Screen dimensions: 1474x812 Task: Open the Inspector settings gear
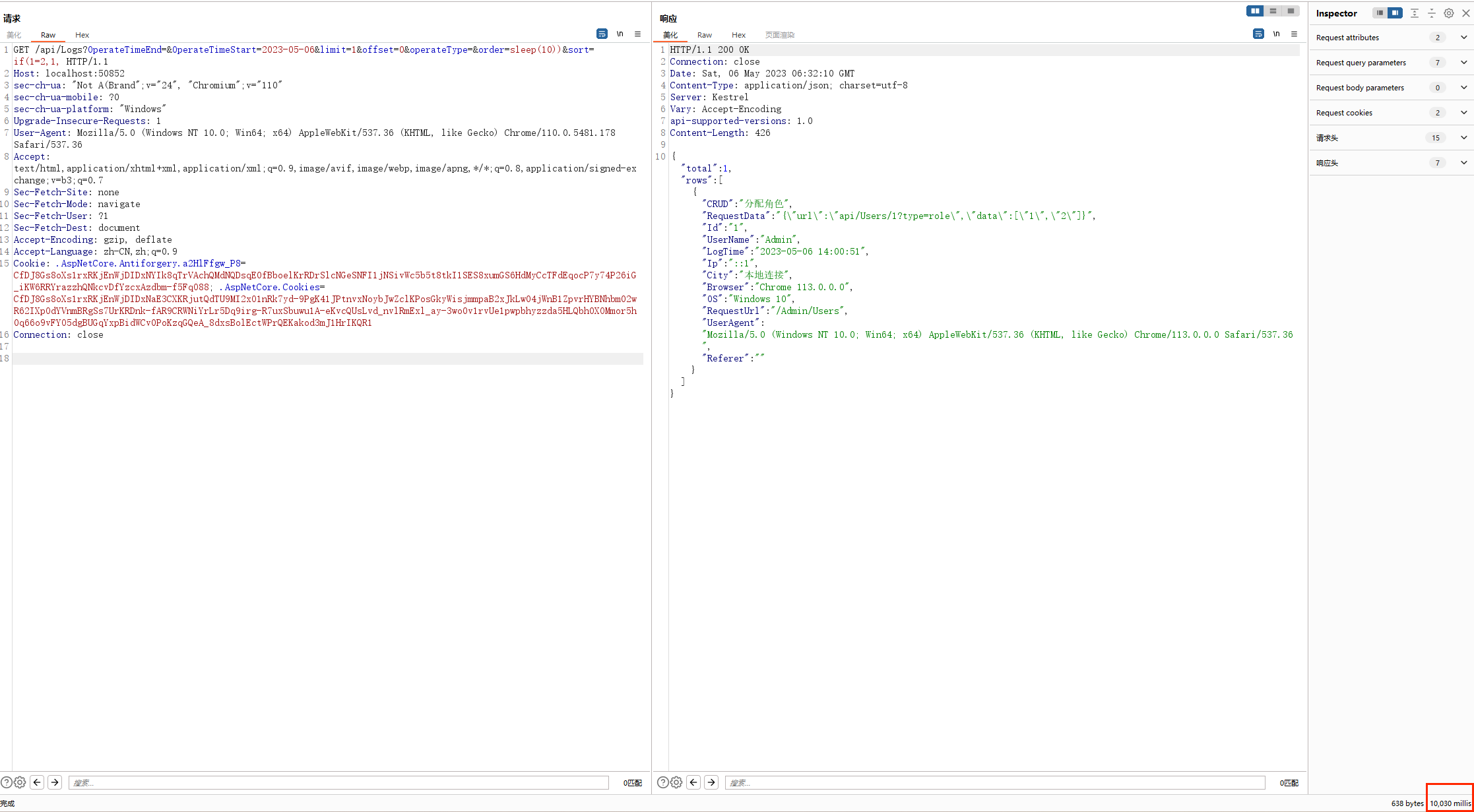pos(1449,13)
